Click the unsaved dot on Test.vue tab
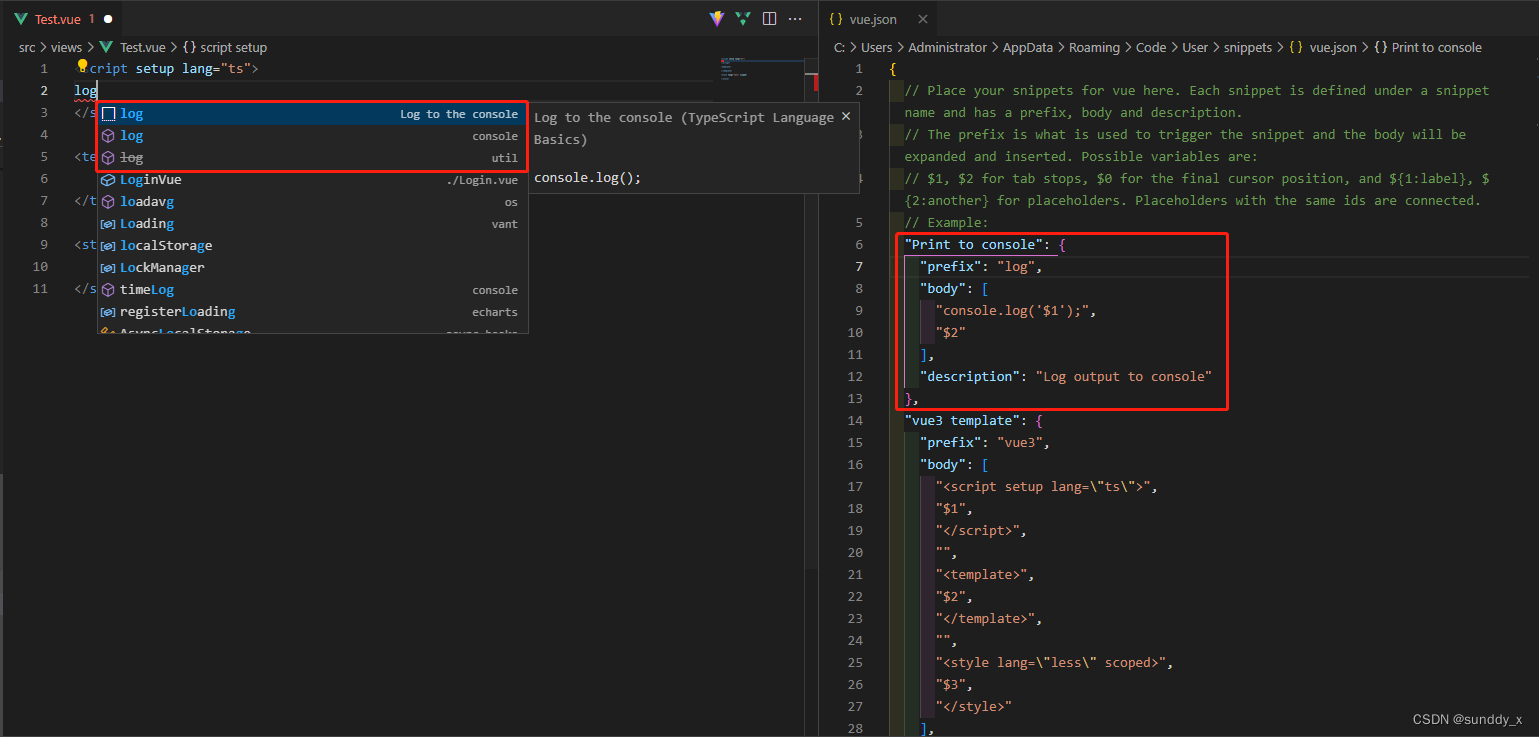 [108, 19]
